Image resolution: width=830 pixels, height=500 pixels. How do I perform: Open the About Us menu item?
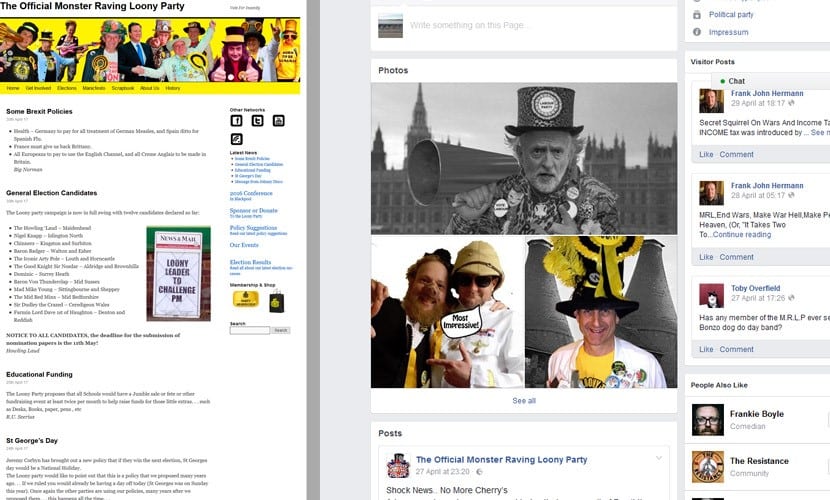tap(150, 88)
